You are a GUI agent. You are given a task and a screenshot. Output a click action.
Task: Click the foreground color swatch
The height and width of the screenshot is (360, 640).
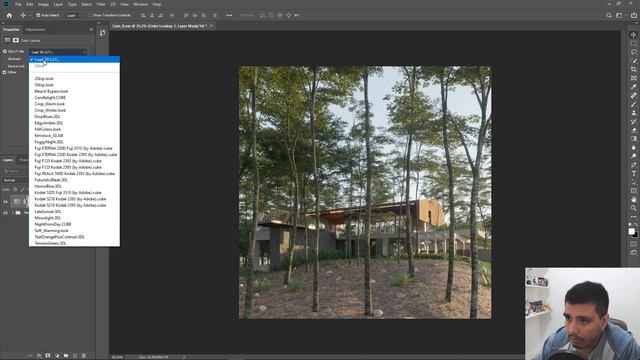(x=631, y=231)
